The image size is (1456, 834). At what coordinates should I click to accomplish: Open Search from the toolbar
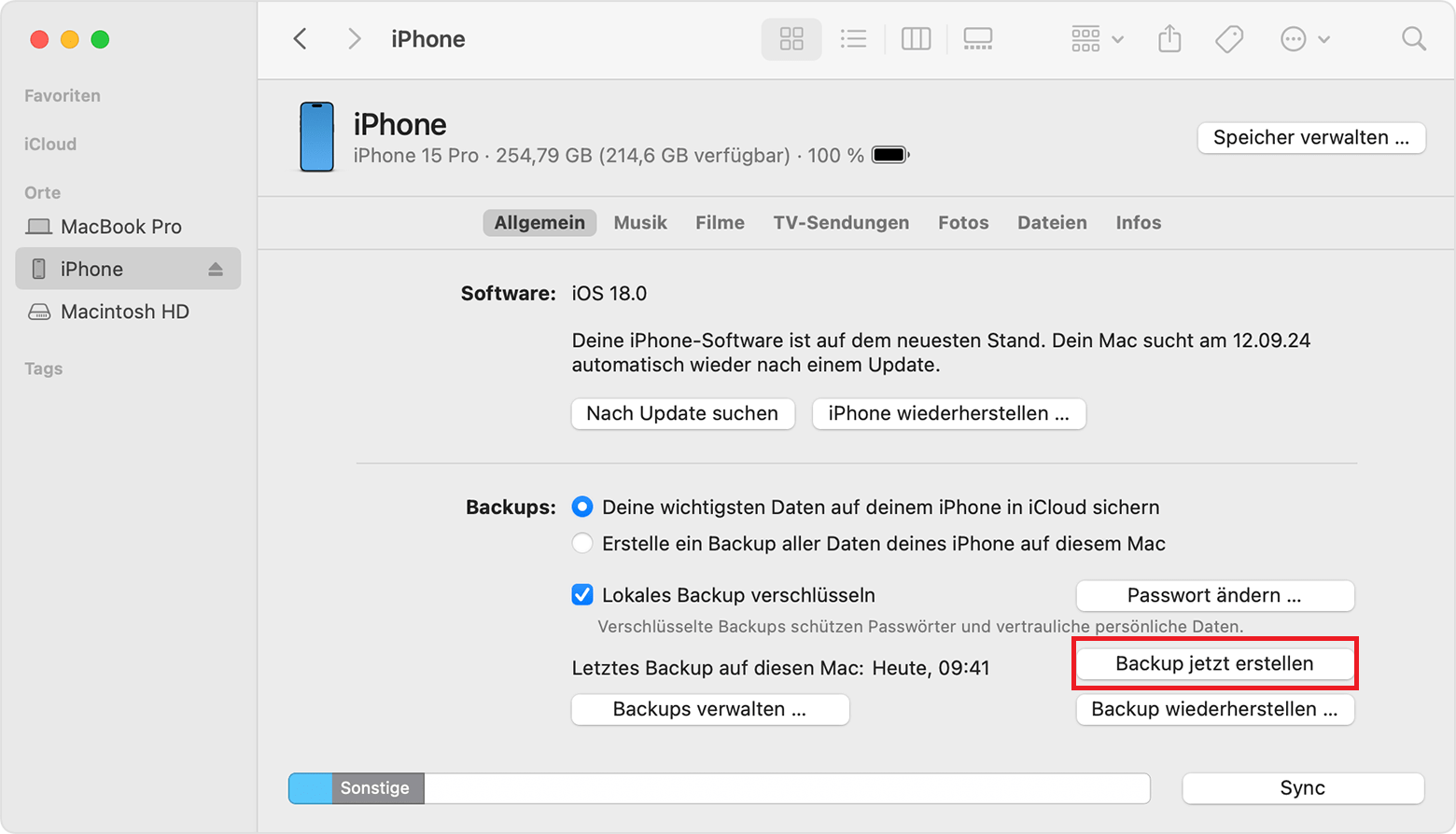tap(1413, 38)
